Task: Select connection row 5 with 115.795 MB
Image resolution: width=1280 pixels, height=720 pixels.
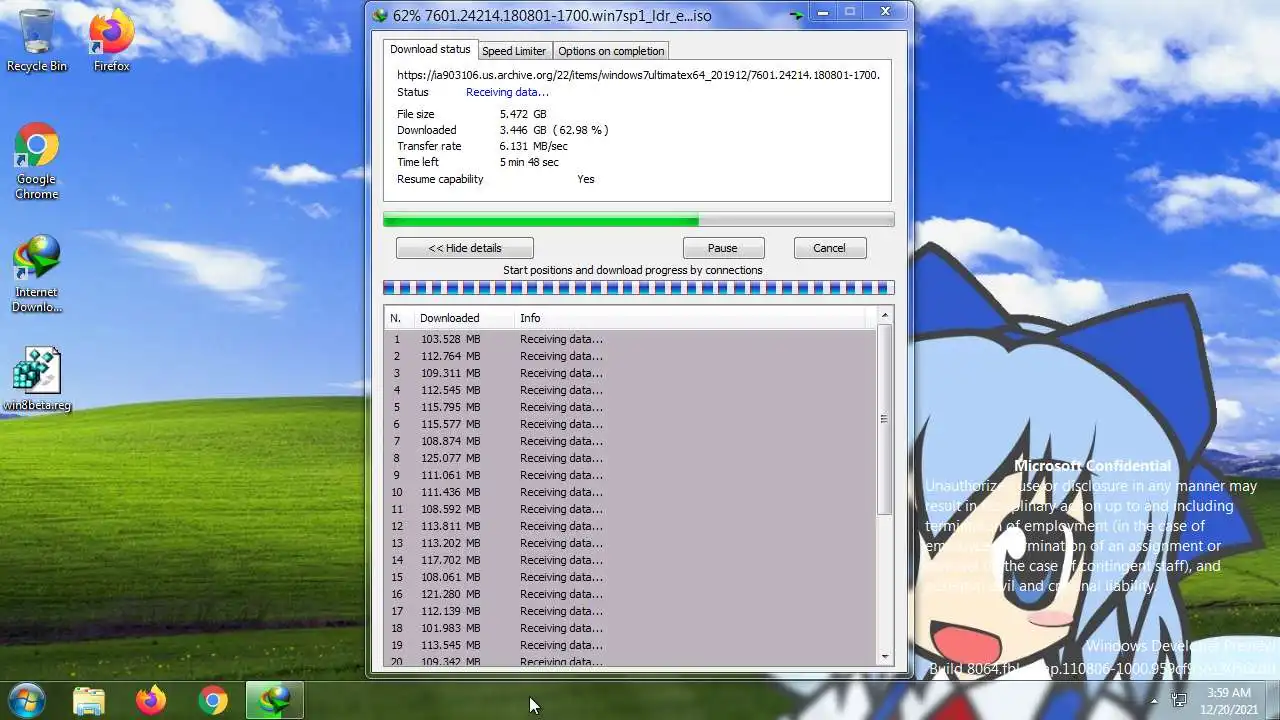Action: [x=630, y=407]
